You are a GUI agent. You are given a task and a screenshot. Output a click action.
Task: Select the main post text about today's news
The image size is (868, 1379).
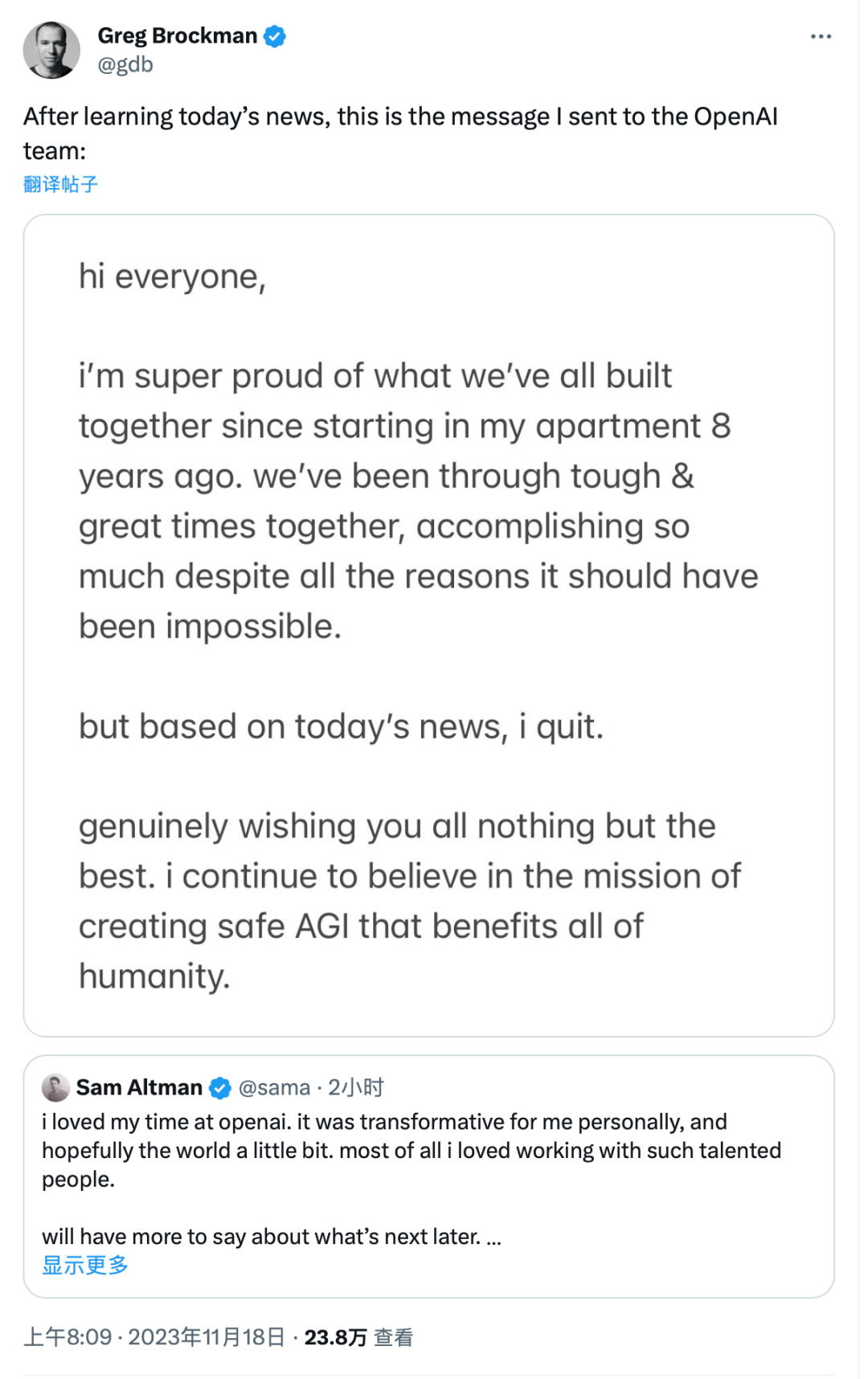[x=400, y=133]
